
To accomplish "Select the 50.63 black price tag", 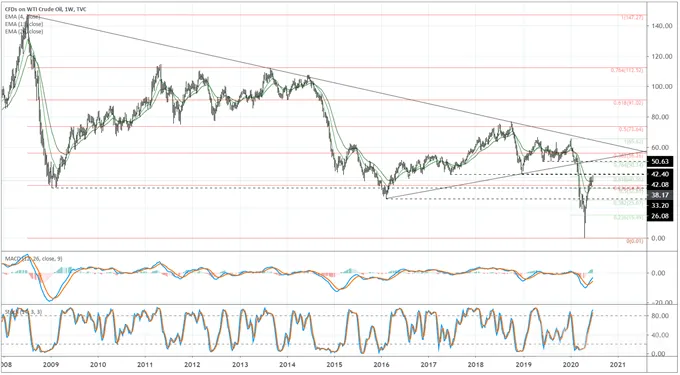I will coord(660,162).
